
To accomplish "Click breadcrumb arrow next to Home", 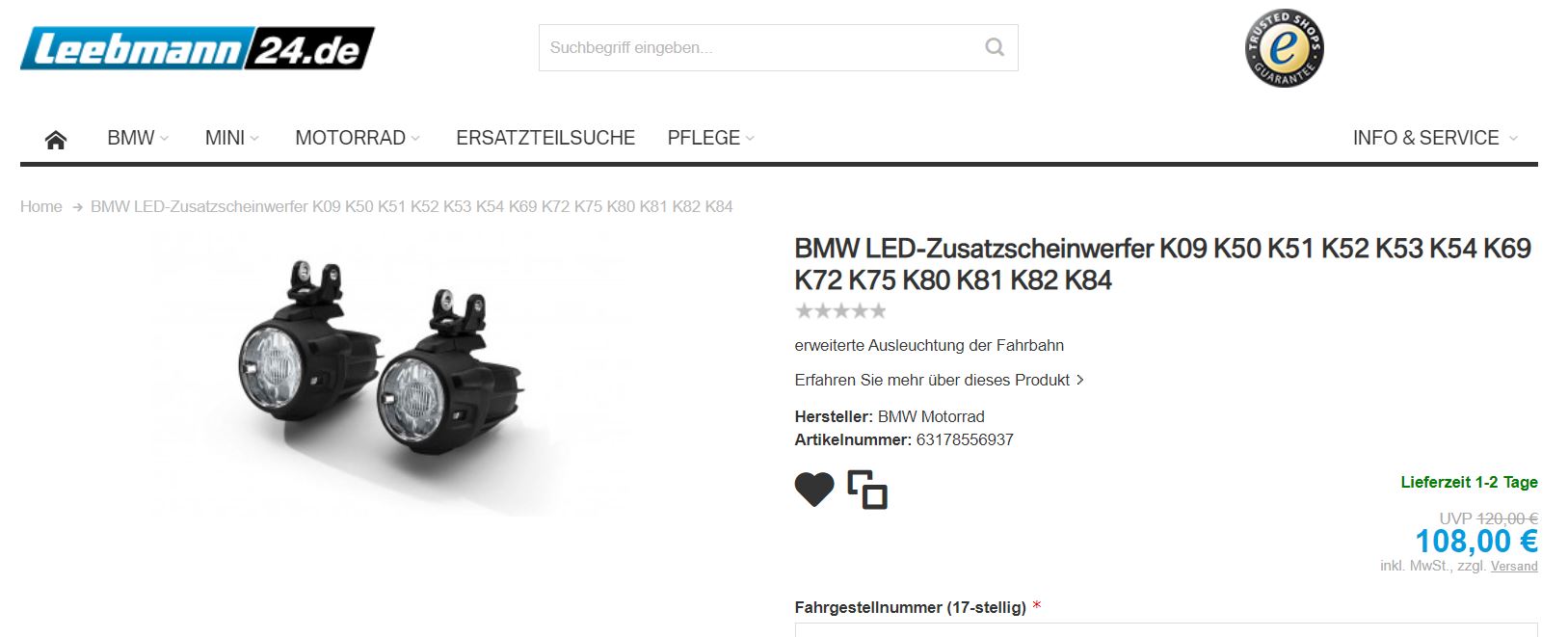I will 77,207.
